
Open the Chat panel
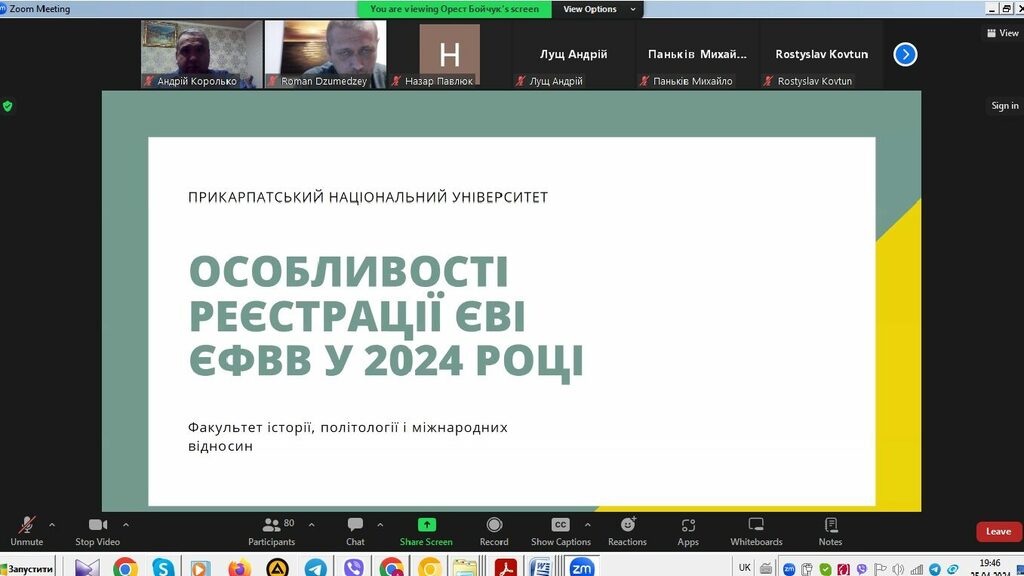(355, 528)
